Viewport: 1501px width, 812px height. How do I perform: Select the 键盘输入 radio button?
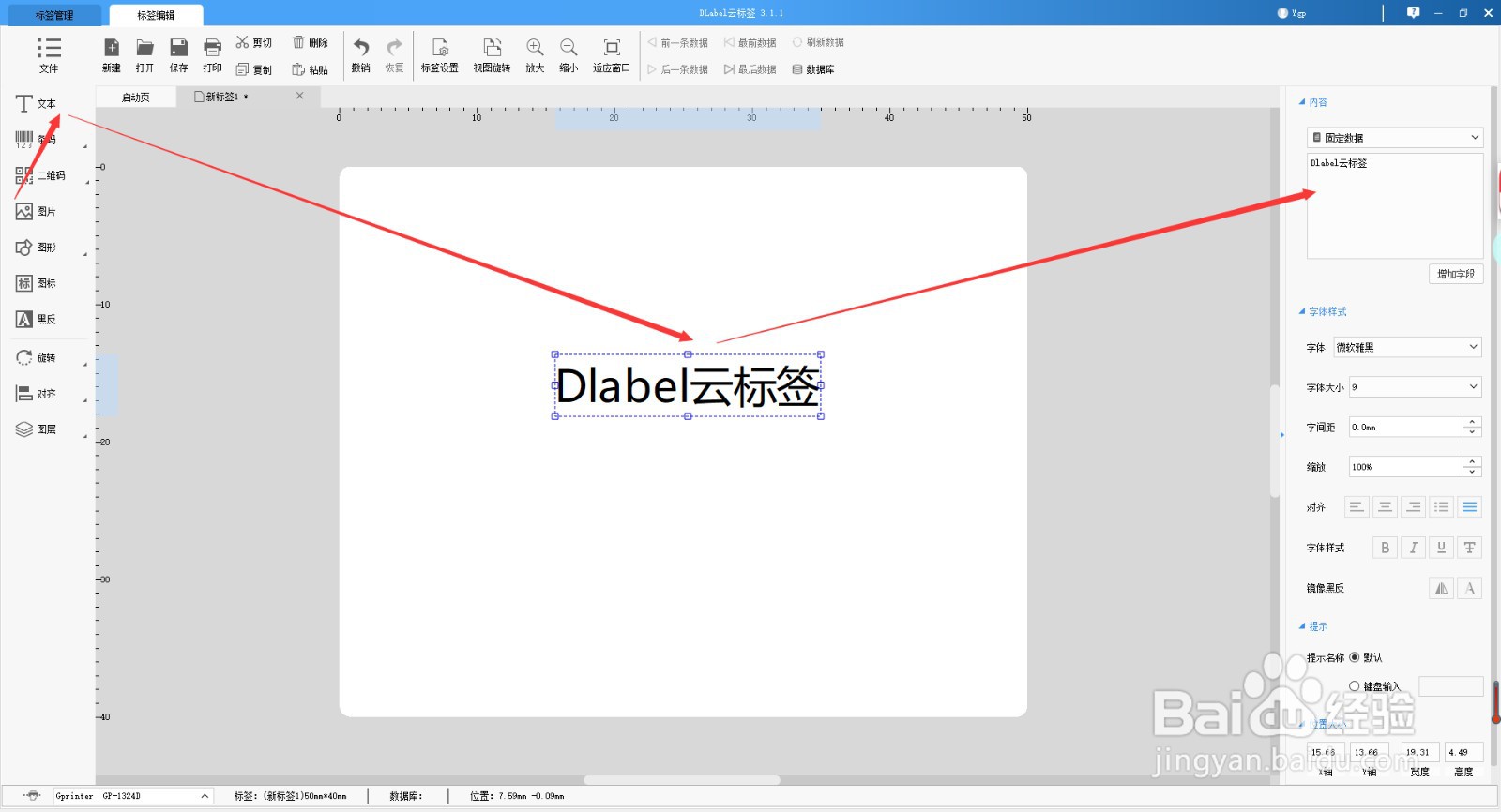click(1354, 686)
